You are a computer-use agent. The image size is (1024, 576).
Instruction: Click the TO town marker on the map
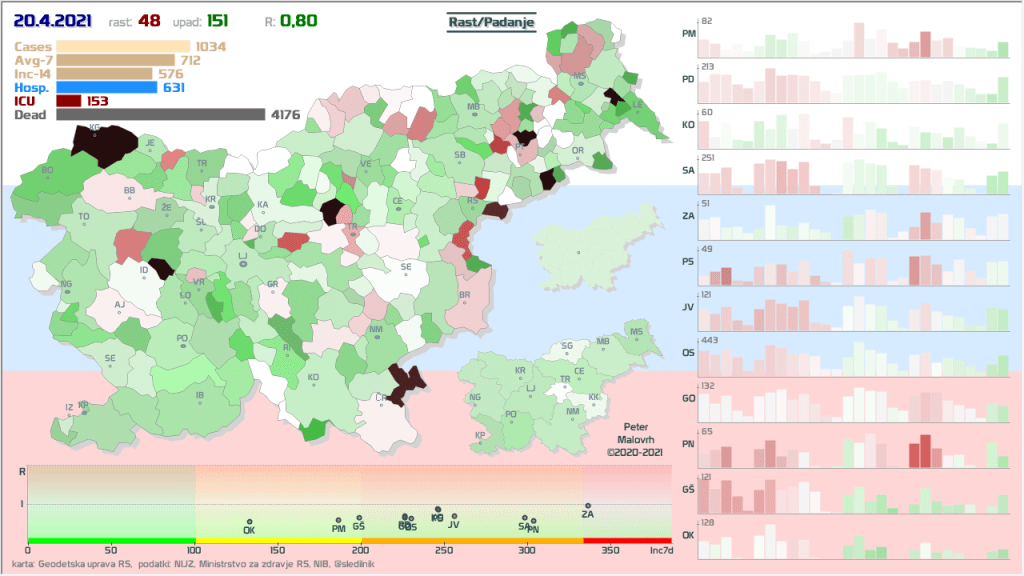pos(84,222)
